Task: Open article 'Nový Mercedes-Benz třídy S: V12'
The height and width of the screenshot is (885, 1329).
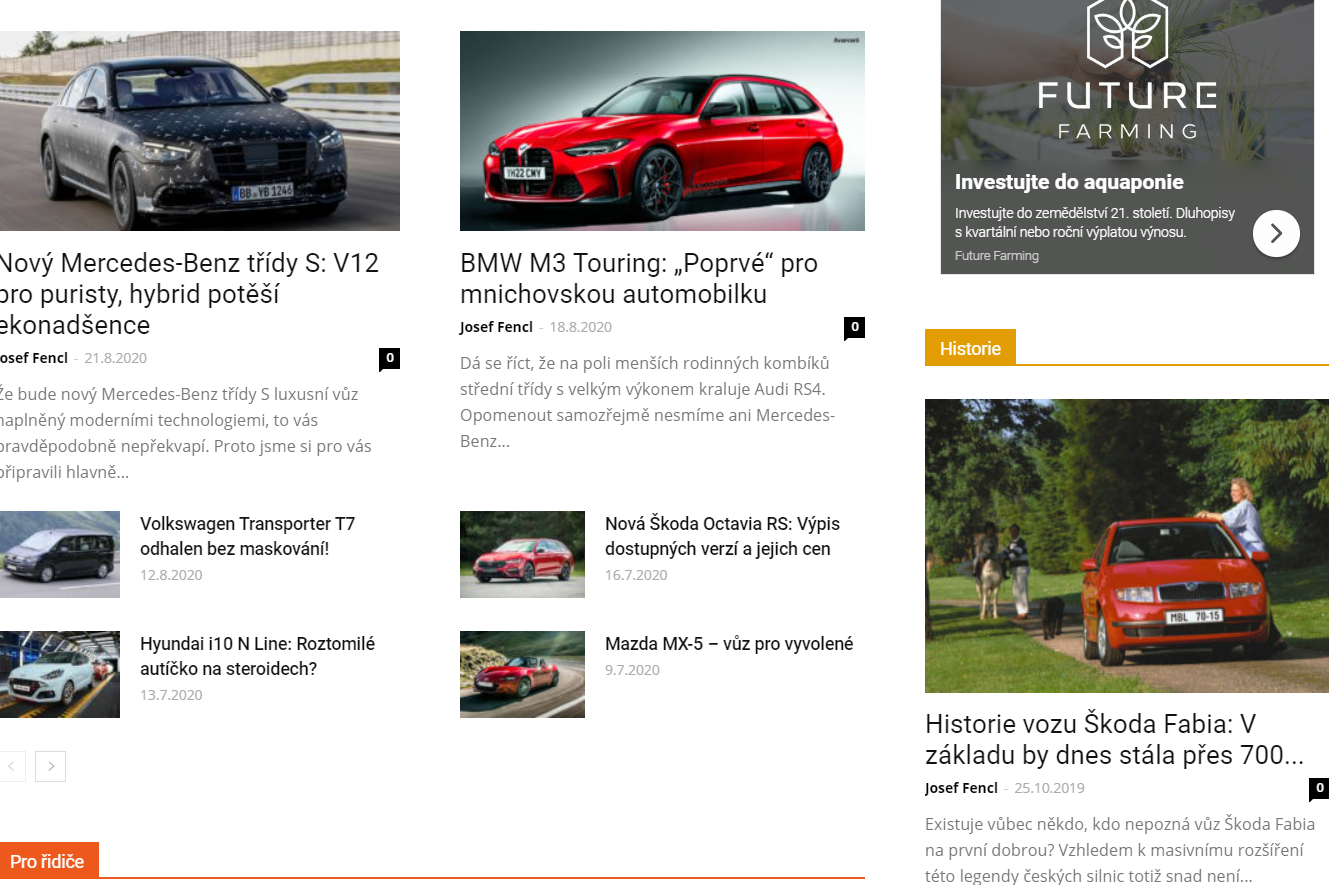Action: (x=189, y=294)
